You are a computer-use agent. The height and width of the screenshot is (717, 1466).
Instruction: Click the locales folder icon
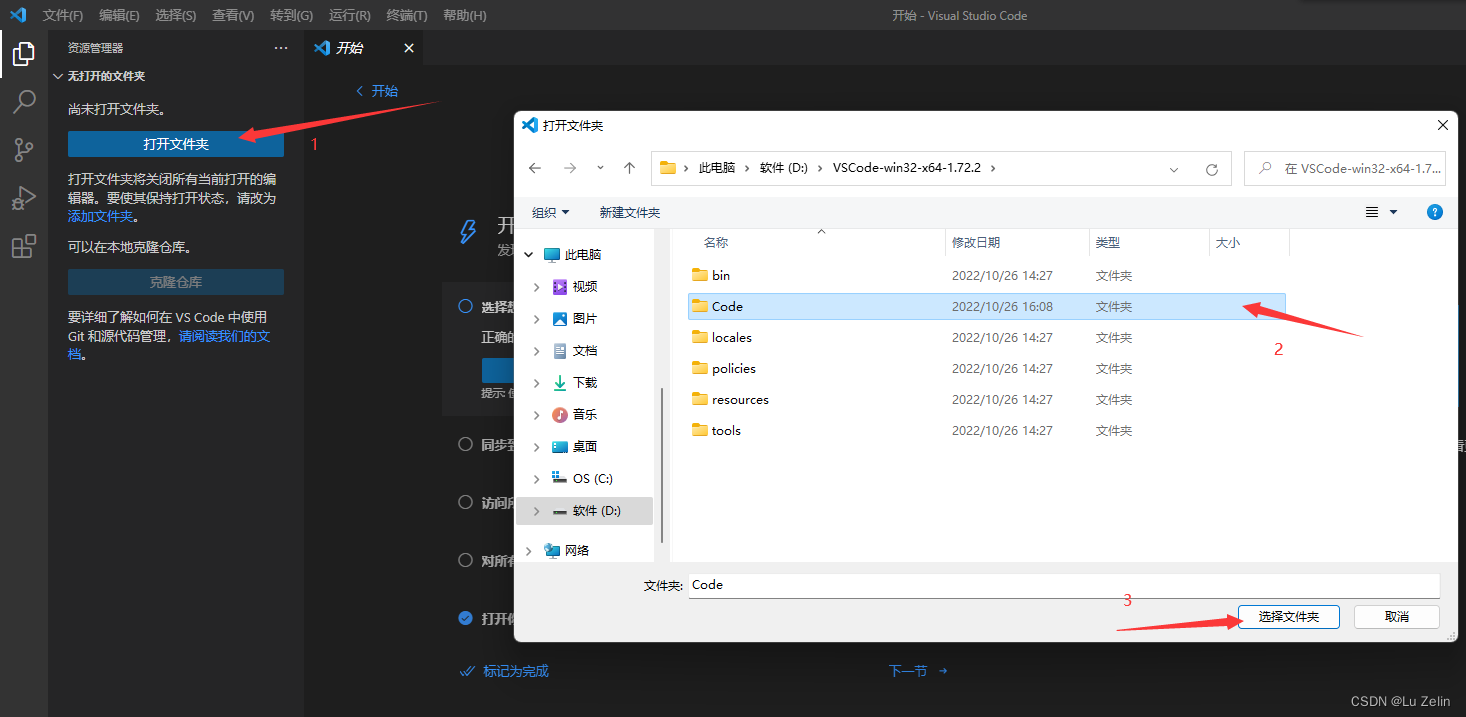(700, 337)
